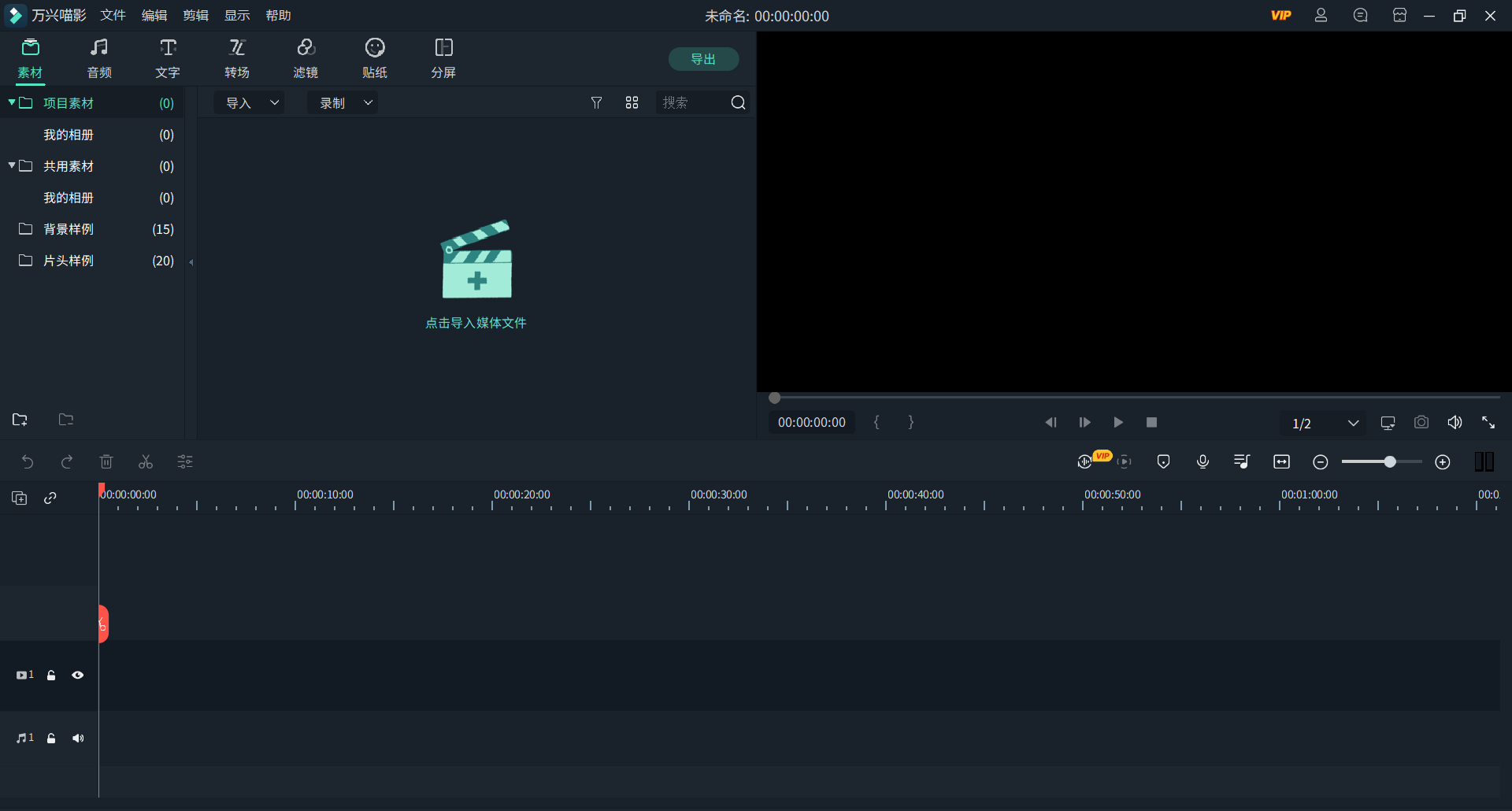Open the 1/2 preview quality dropdown
This screenshot has height=811, width=1512.
click(x=1325, y=424)
